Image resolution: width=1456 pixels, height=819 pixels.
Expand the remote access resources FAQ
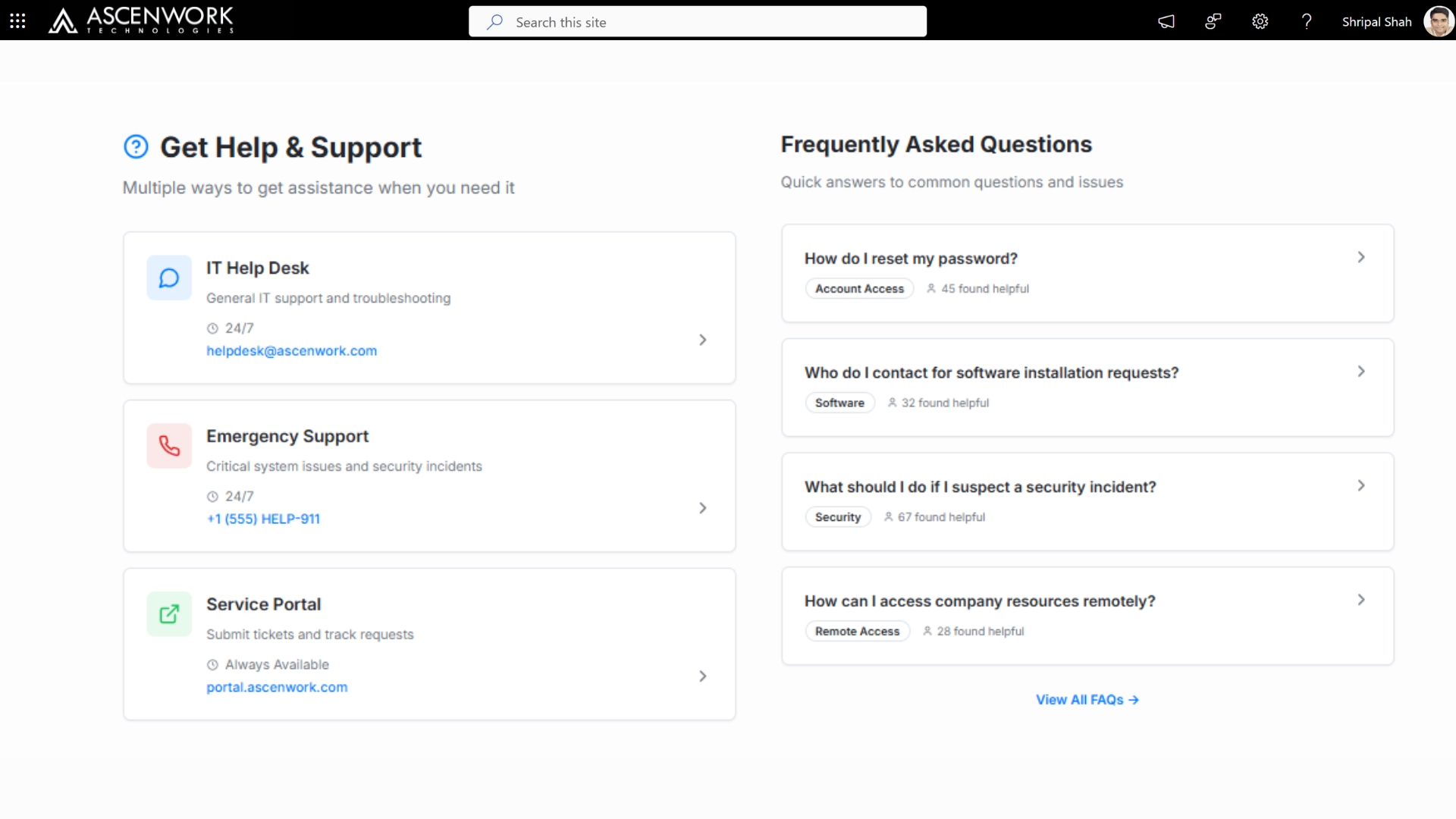(1361, 600)
